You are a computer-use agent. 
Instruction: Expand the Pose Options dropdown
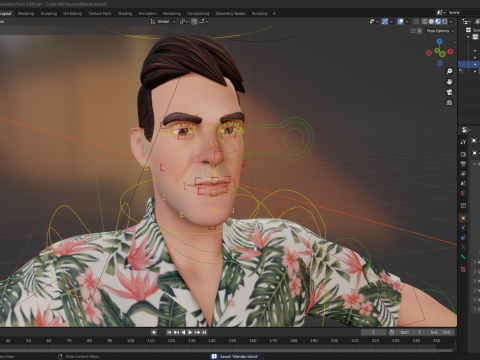point(440,31)
